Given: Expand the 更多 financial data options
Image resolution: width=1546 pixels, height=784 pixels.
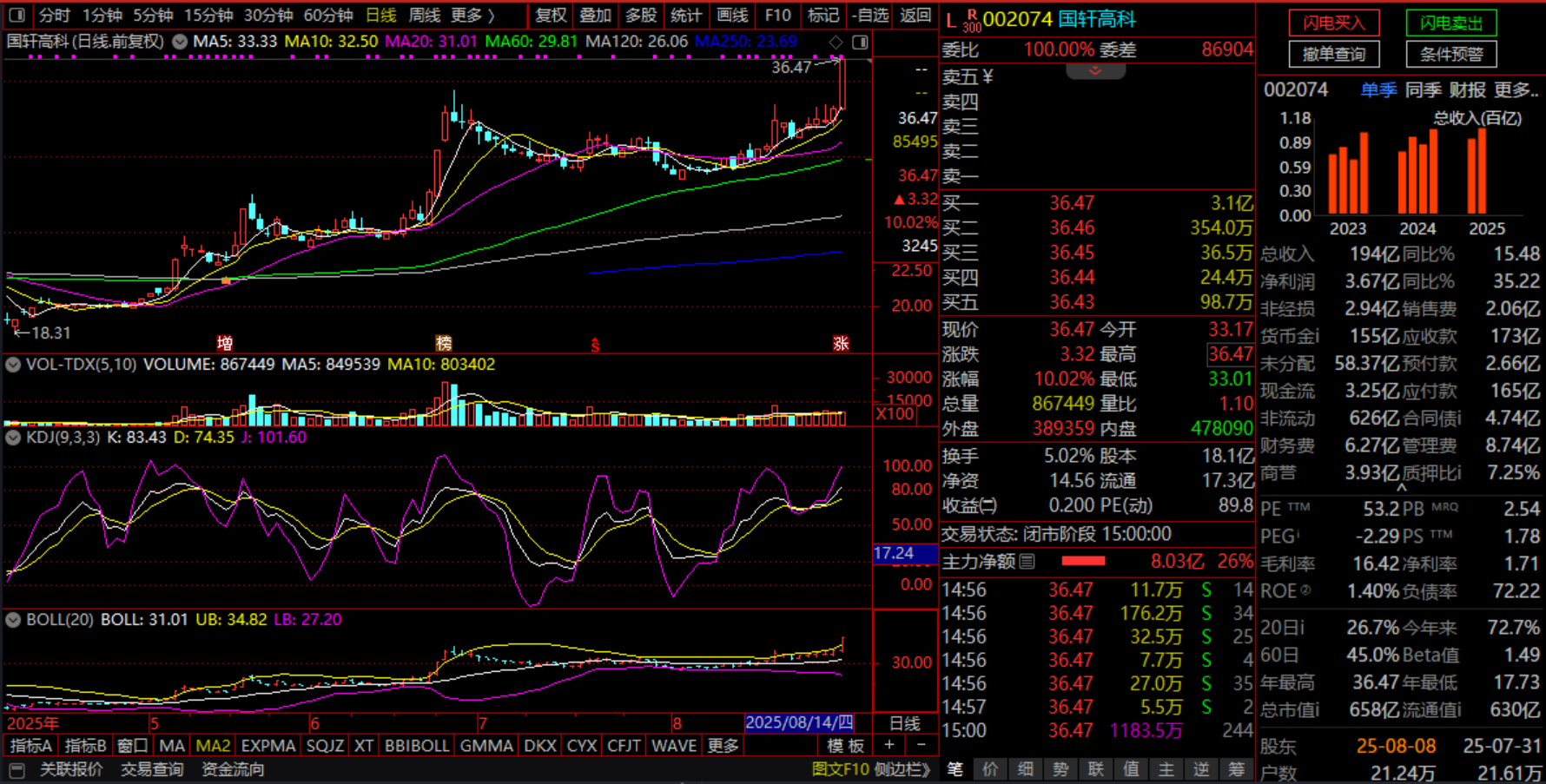Looking at the screenshot, I should (x=1516, y=90).
